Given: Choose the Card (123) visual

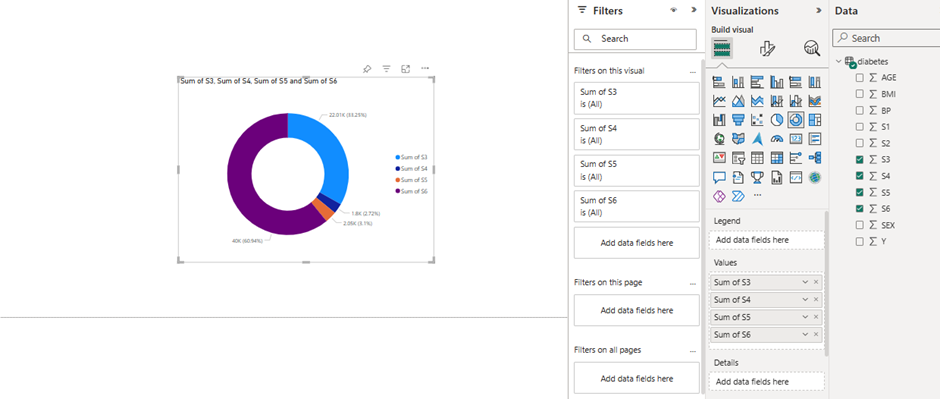Looking at the screenshot, I should click(x=796, y=139).
